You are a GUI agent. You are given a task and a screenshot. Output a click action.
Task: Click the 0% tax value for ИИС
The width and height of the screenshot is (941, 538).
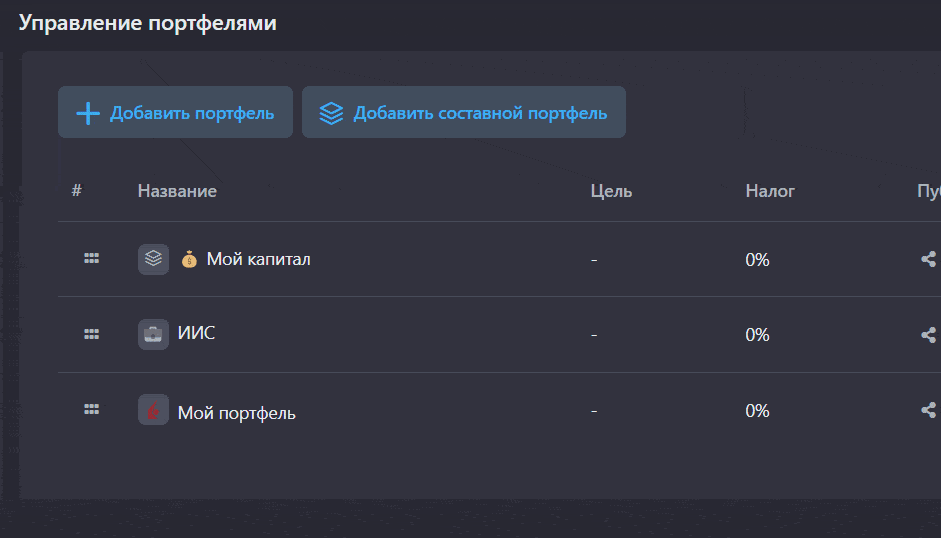[x=757, y=335]
